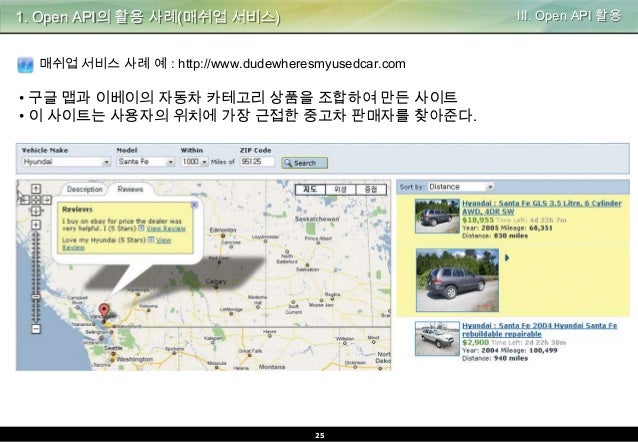Click the Search button
The image size is (638, 442).
coord(304,163)
